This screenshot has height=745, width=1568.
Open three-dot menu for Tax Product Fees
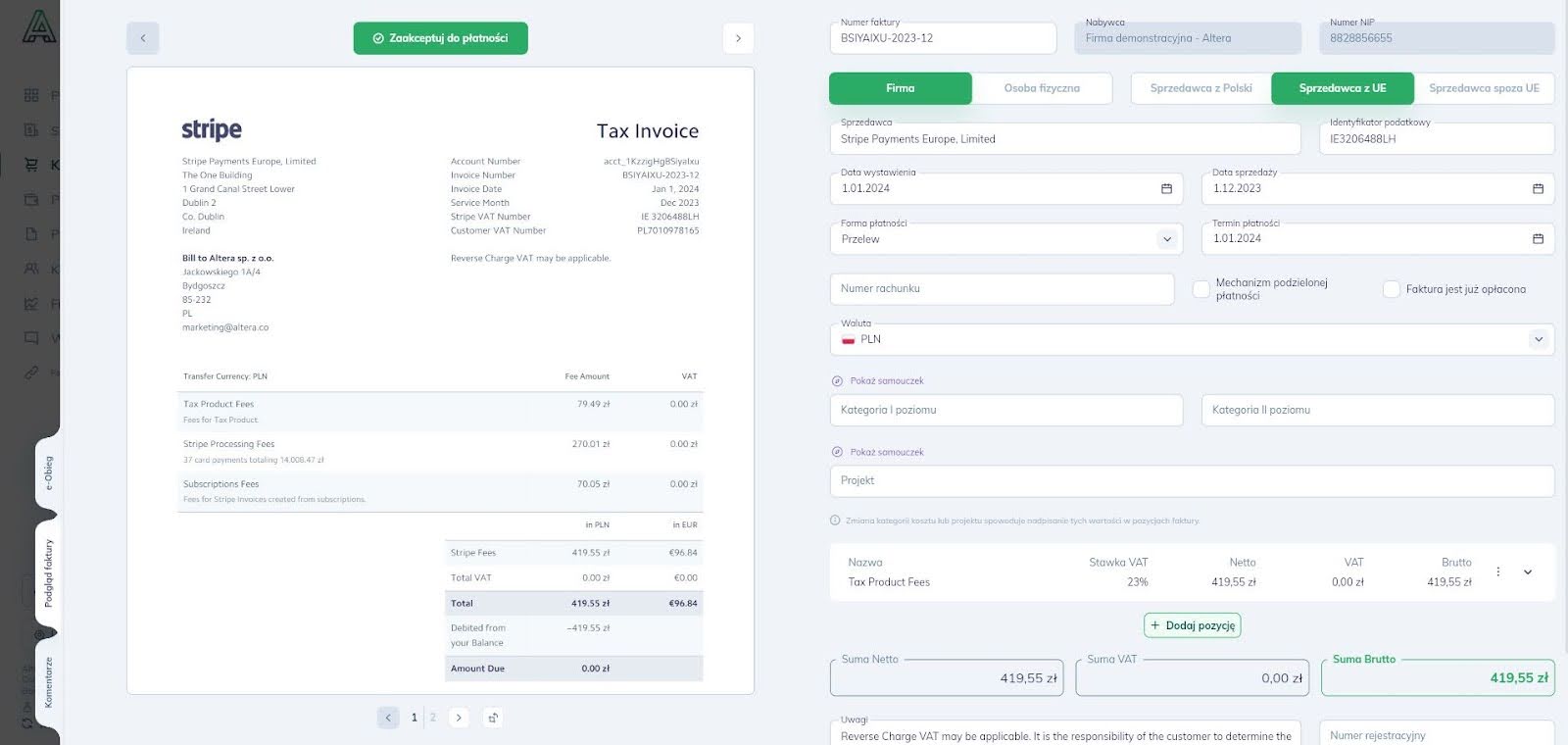point(1497,571)
